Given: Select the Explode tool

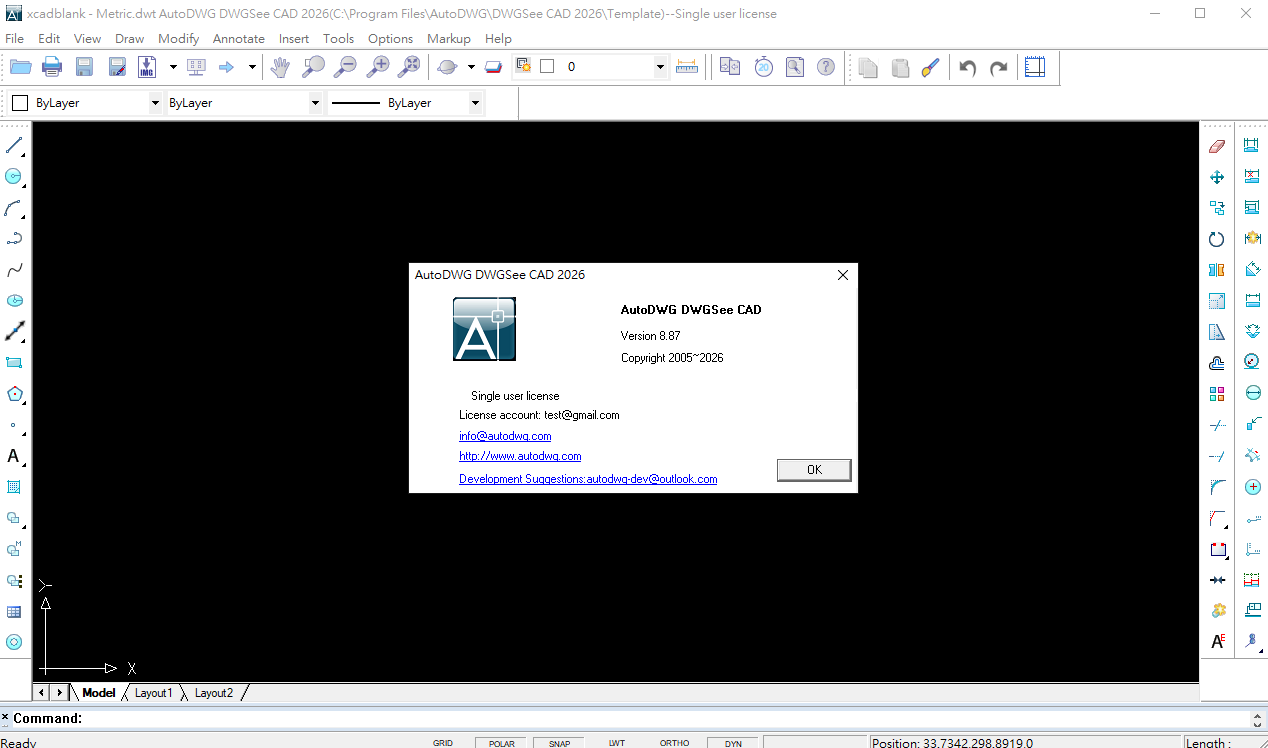Looking at the screenshot, I should point(1217,611).
